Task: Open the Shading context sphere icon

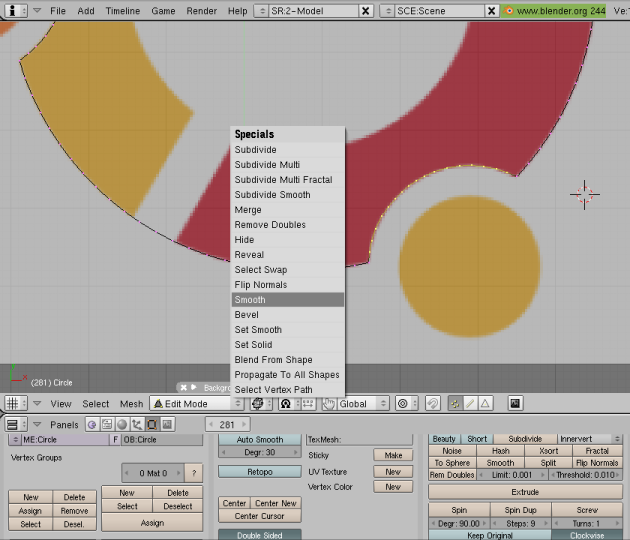Action: [122, 424]
